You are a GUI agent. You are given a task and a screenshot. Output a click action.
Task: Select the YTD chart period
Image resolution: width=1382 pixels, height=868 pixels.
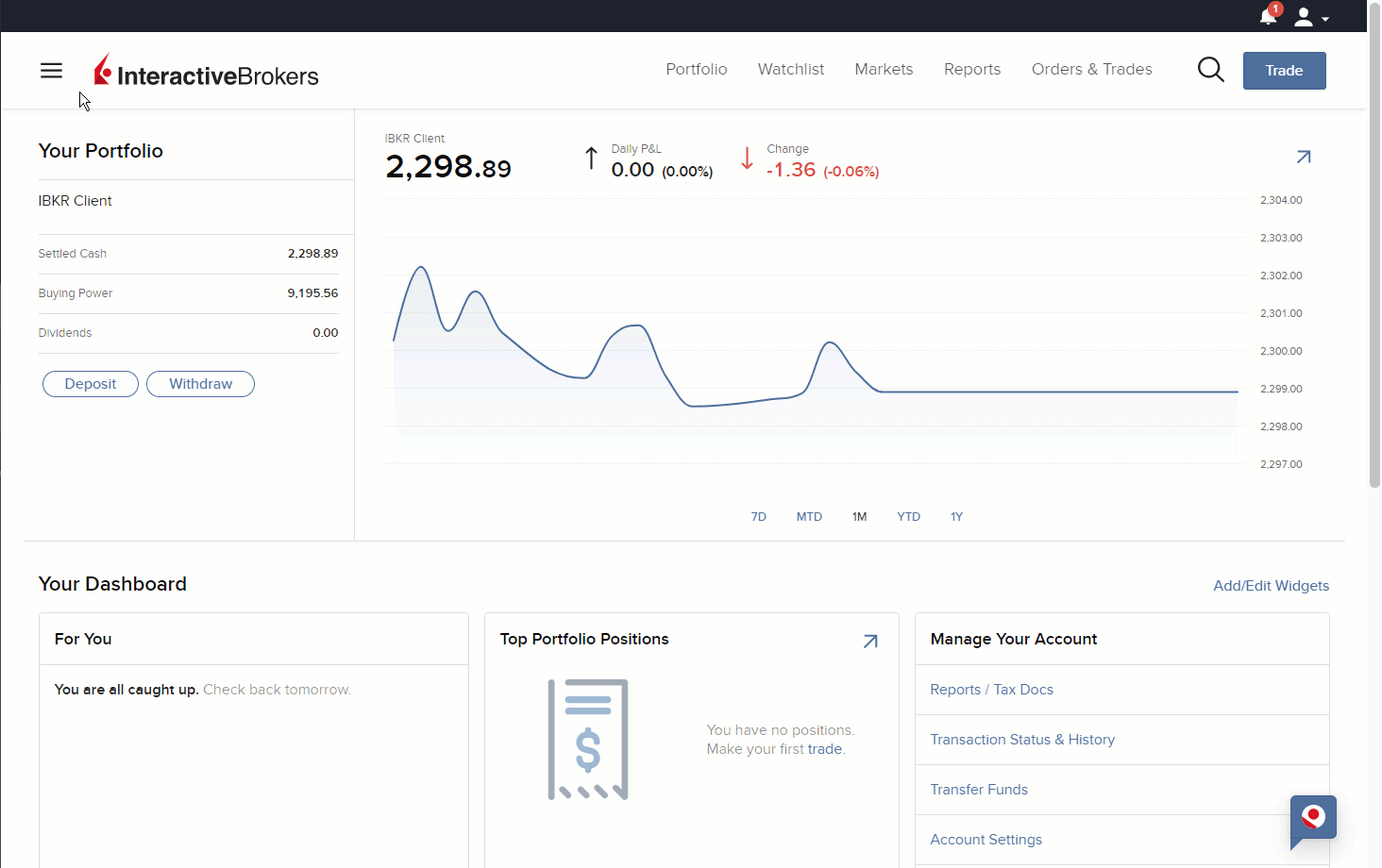(x=908, y=517)
